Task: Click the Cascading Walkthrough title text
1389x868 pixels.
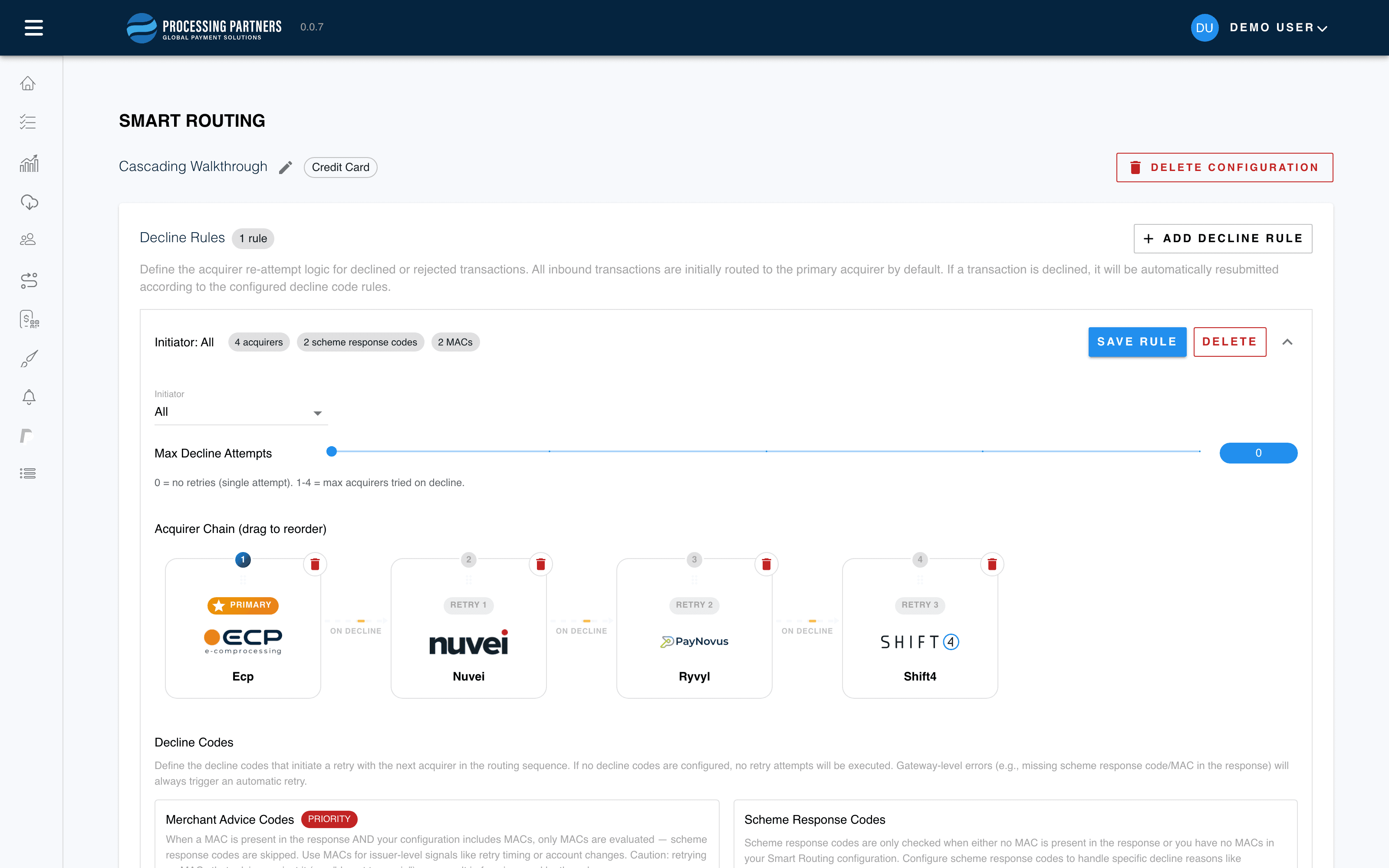Action: (x=193, y=167)
